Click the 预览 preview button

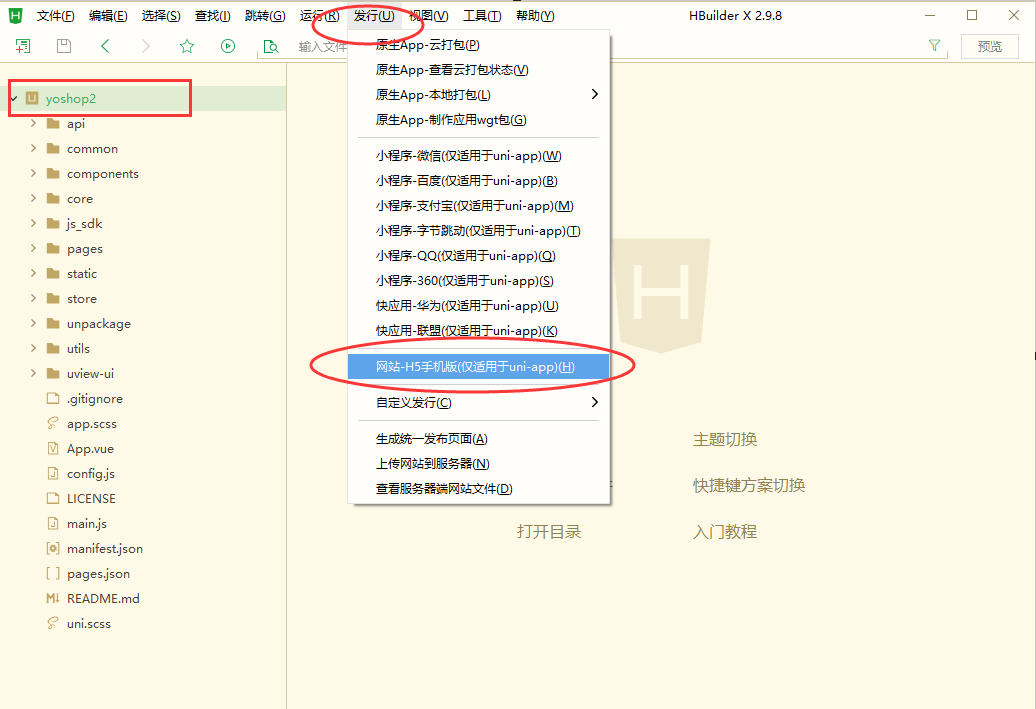click(x=989, y=46)
